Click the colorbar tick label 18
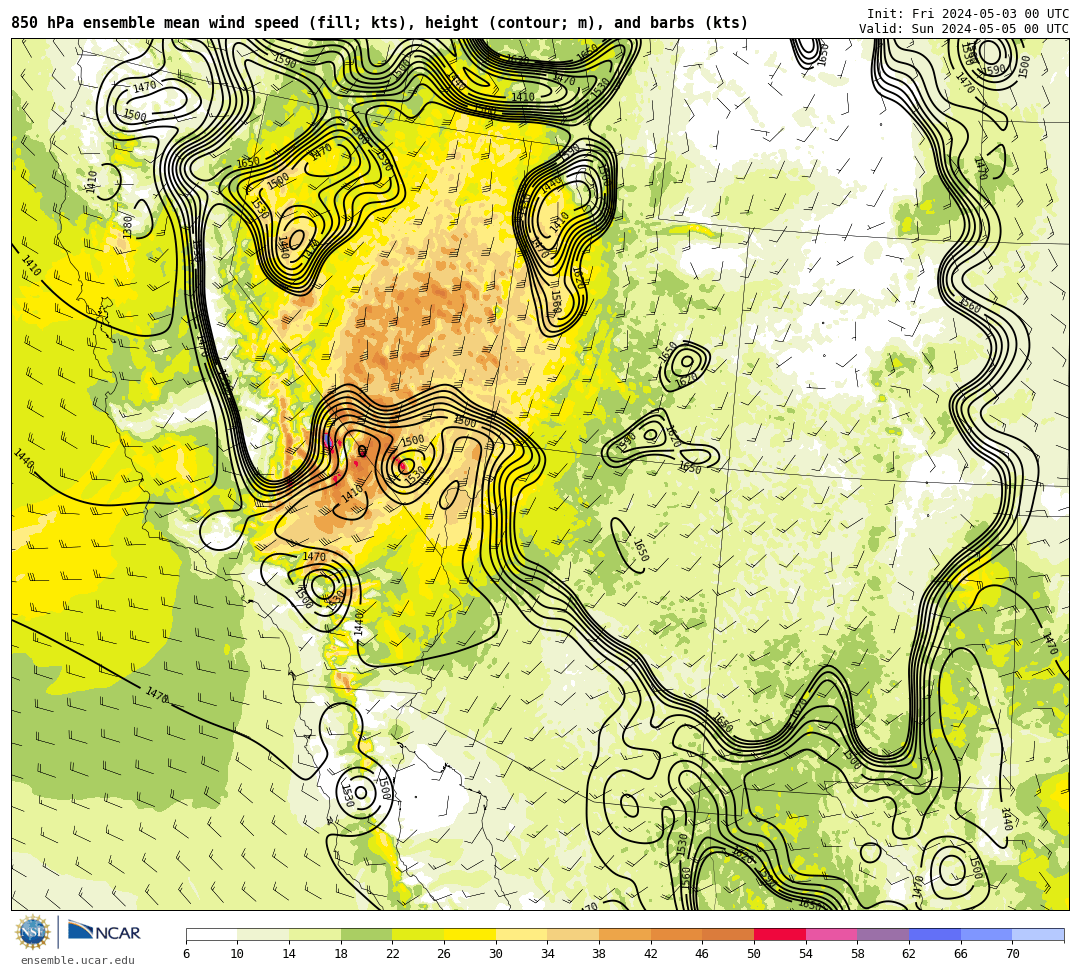 [x=341, y=954]
